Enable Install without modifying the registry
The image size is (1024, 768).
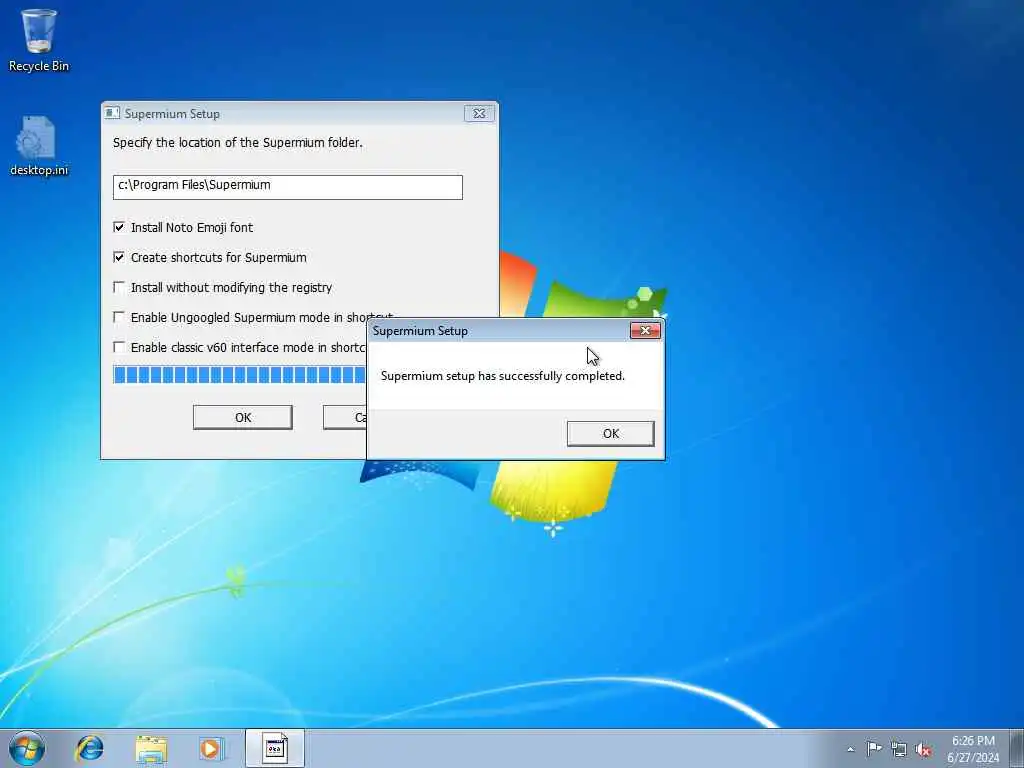click(119, 287)
